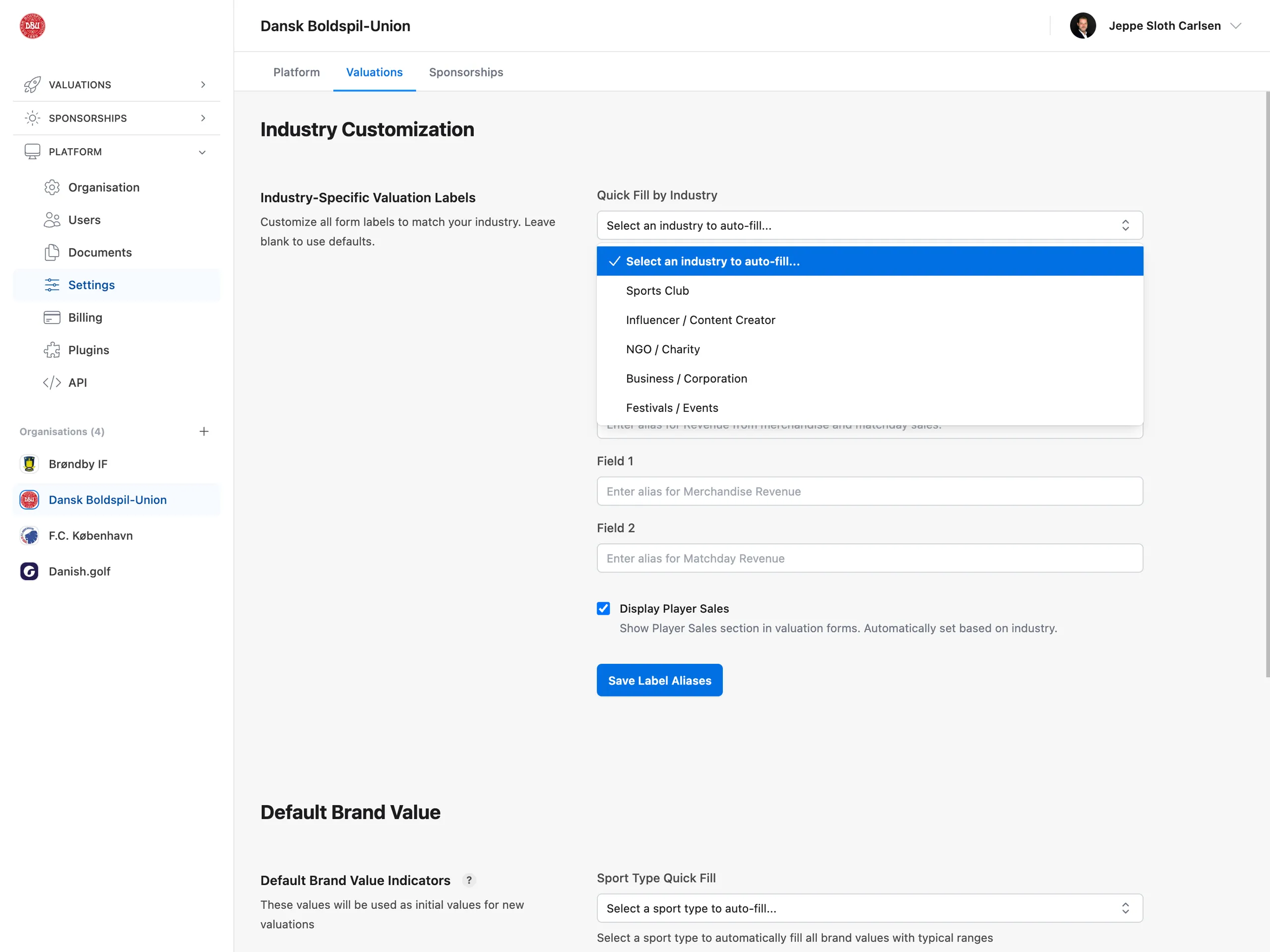Open the Users sidebar link
1270x952 pixels.
[117, 220]
